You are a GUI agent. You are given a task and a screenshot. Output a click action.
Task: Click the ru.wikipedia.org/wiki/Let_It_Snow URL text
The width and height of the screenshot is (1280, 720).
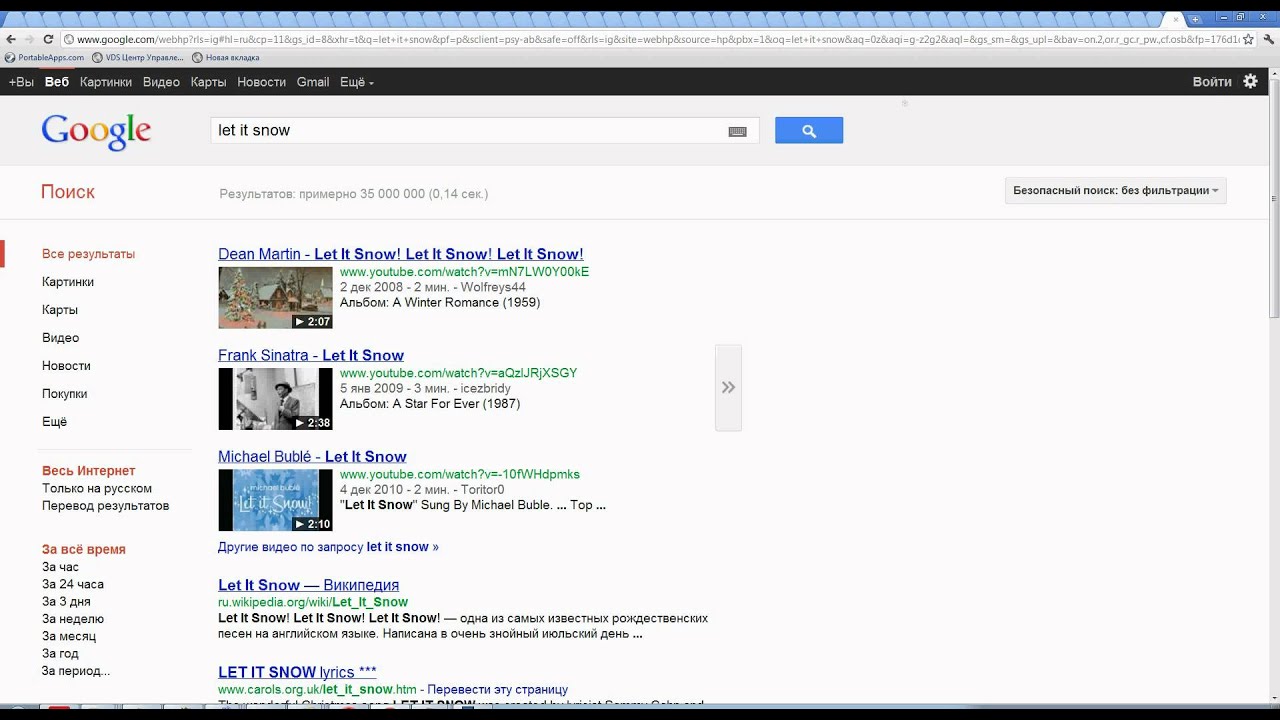(313, 602)
